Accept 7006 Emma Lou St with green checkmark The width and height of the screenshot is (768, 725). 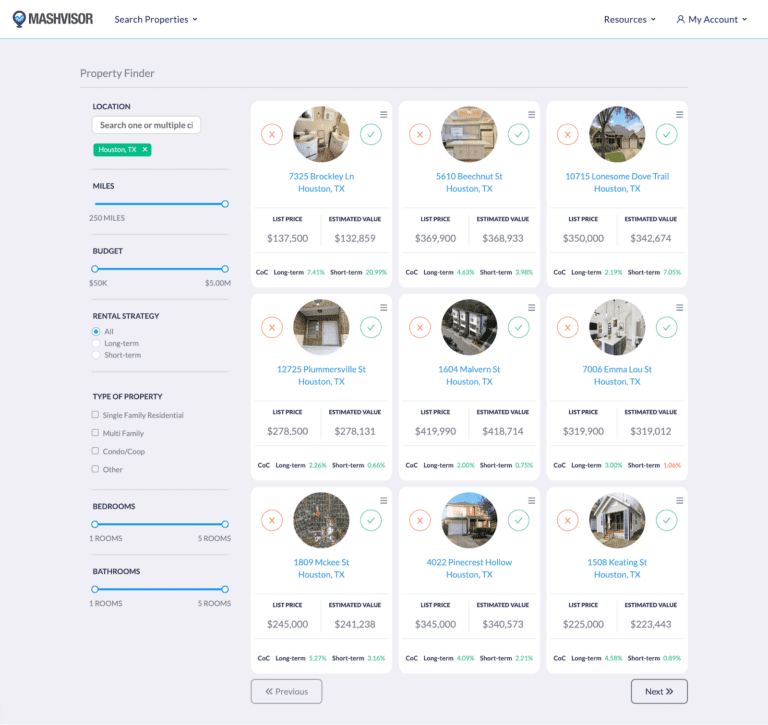[x=666, y=327]
